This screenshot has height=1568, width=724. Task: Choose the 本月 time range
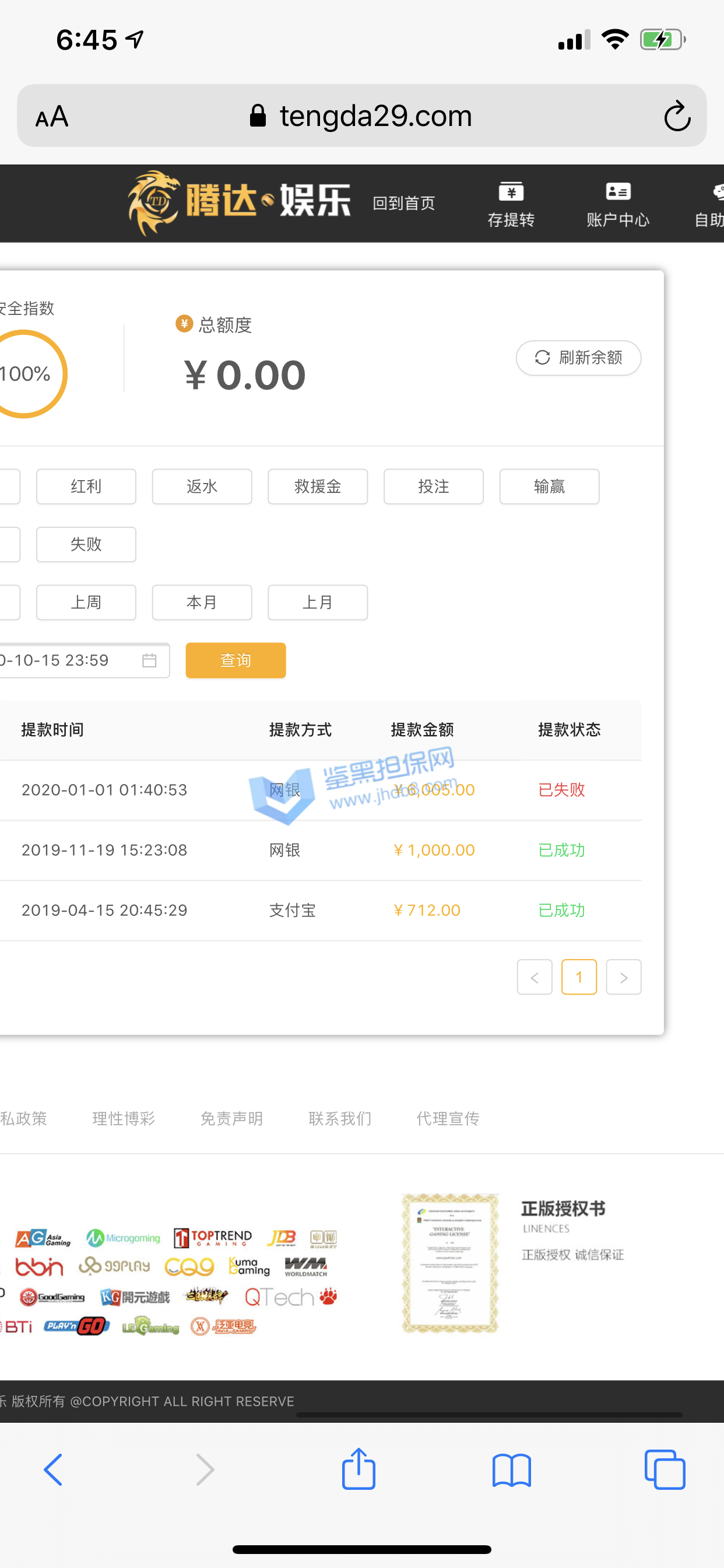point(201,602)
